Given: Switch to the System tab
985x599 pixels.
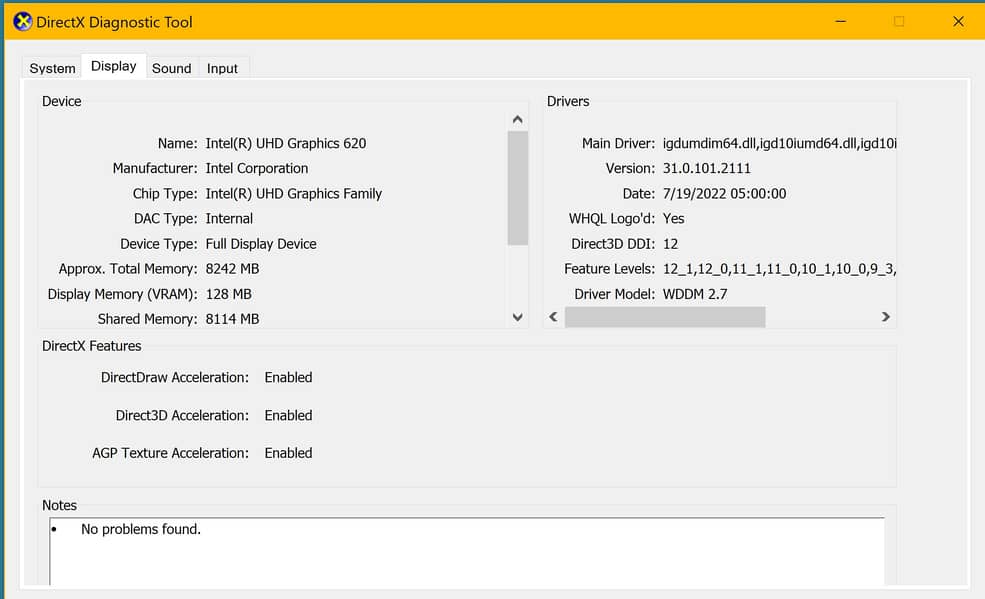Looking at the screenshot, I should click(x=52, y=68).
